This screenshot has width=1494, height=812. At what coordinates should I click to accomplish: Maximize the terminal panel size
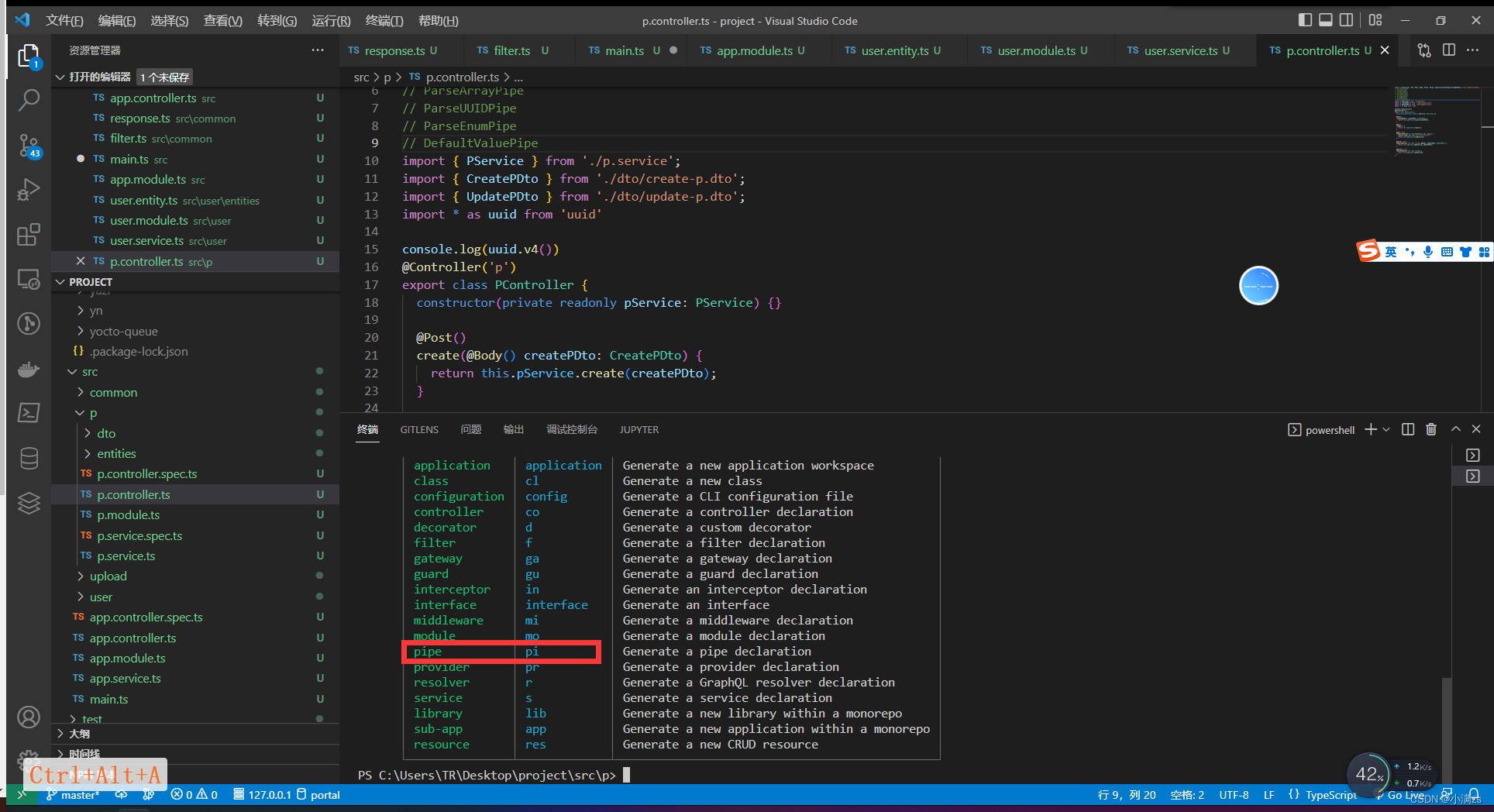point(1455,429)
